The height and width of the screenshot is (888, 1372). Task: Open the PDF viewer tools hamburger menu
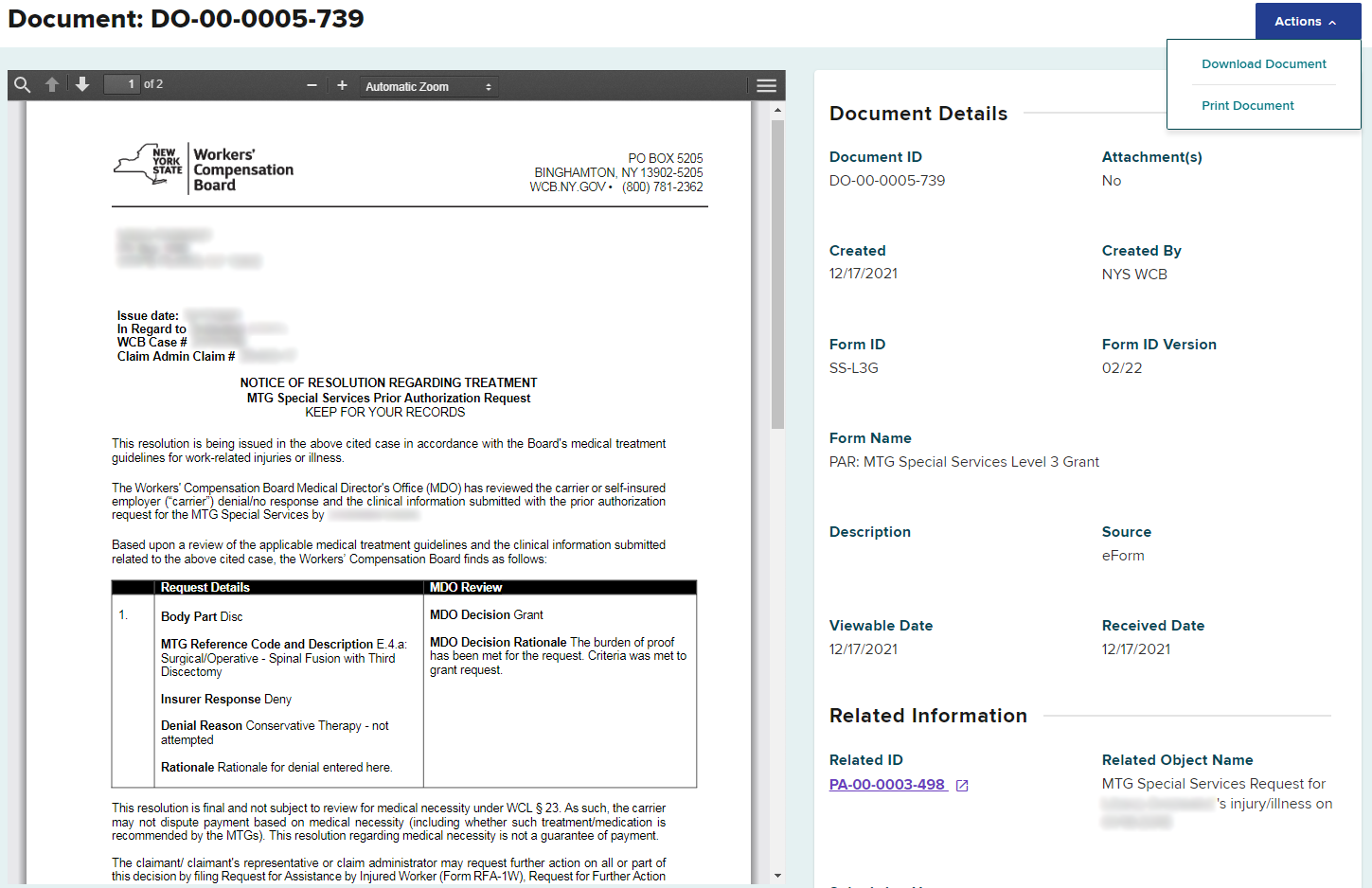coord(766,85)
